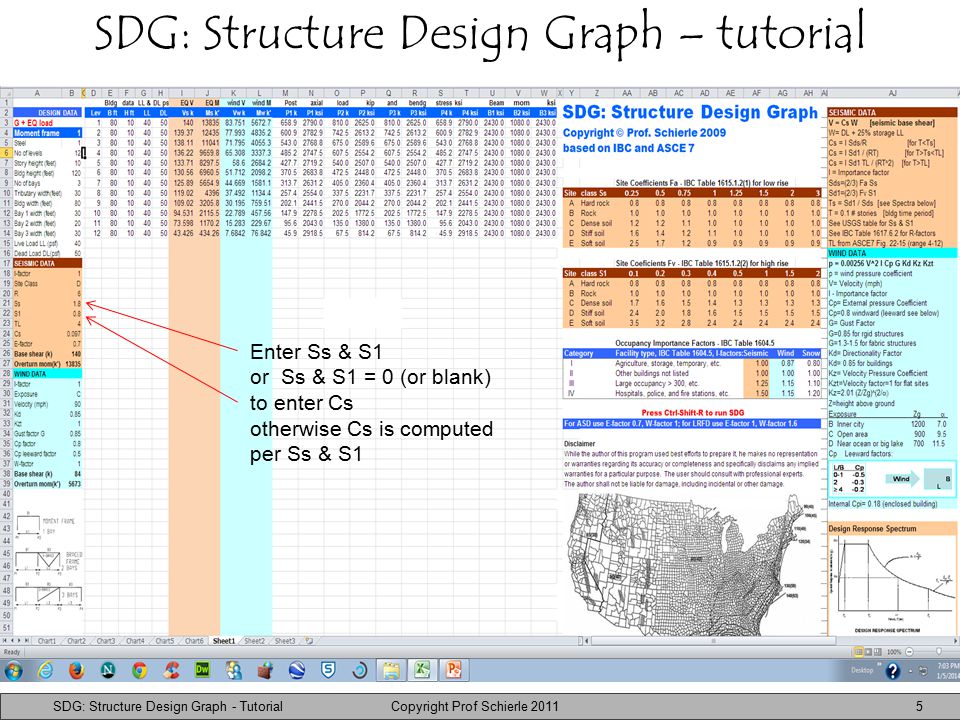
Task: Select column AJ header
Action: (892, 93)
